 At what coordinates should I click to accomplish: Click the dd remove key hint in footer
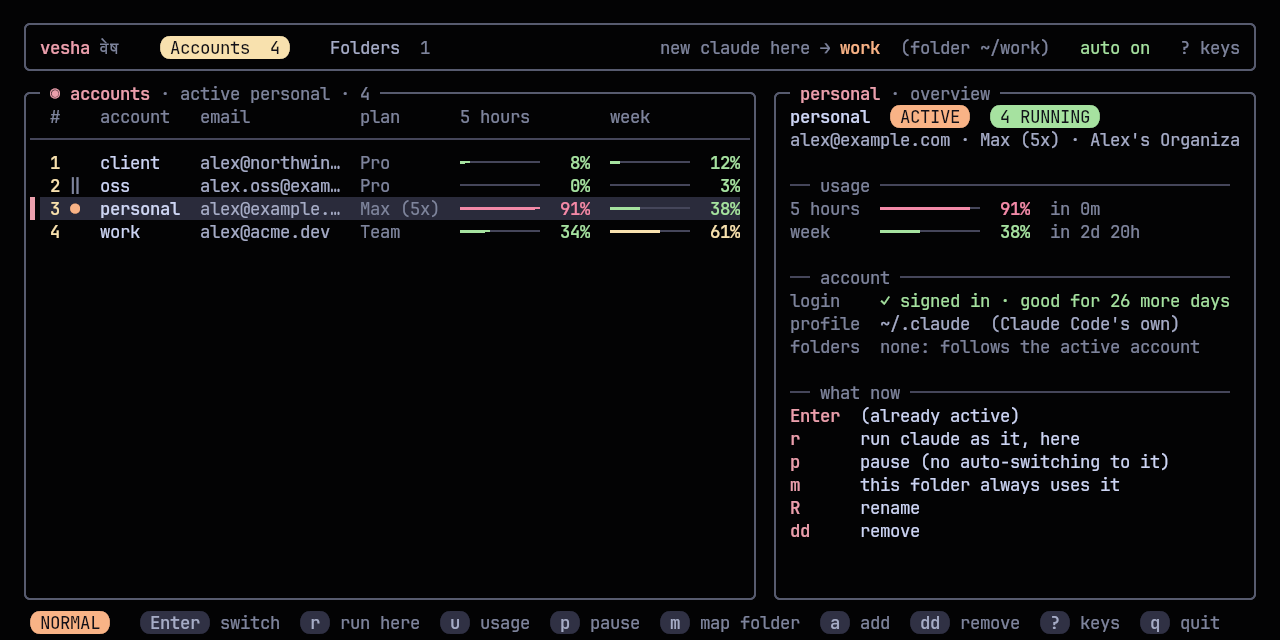tap(965, 623)
